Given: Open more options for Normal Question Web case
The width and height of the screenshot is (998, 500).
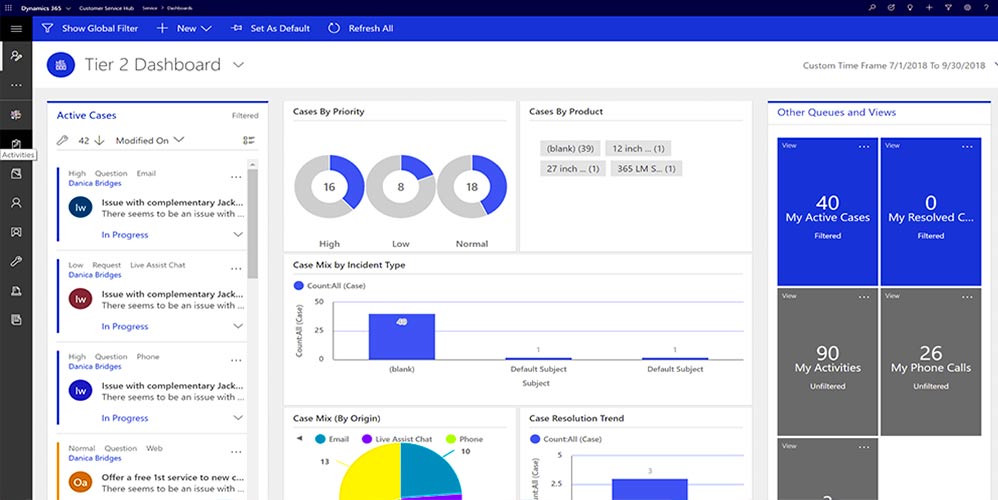Looking at the screenshot, I should click(236, 452).
